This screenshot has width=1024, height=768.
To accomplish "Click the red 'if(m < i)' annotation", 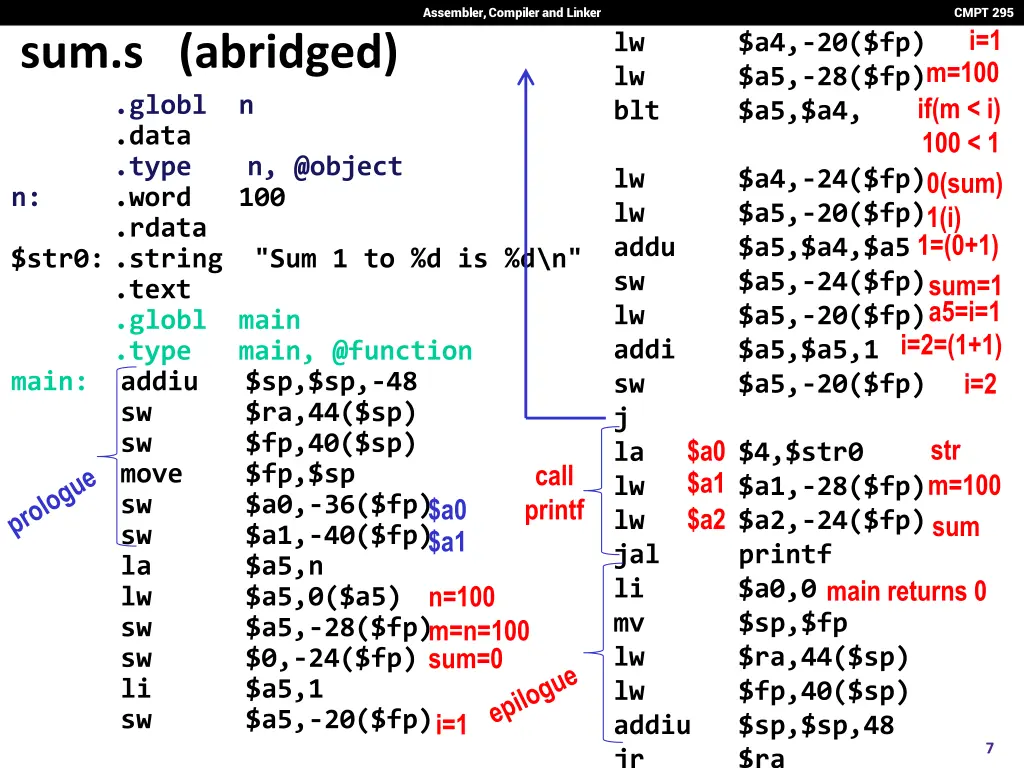I will (959, 109).
